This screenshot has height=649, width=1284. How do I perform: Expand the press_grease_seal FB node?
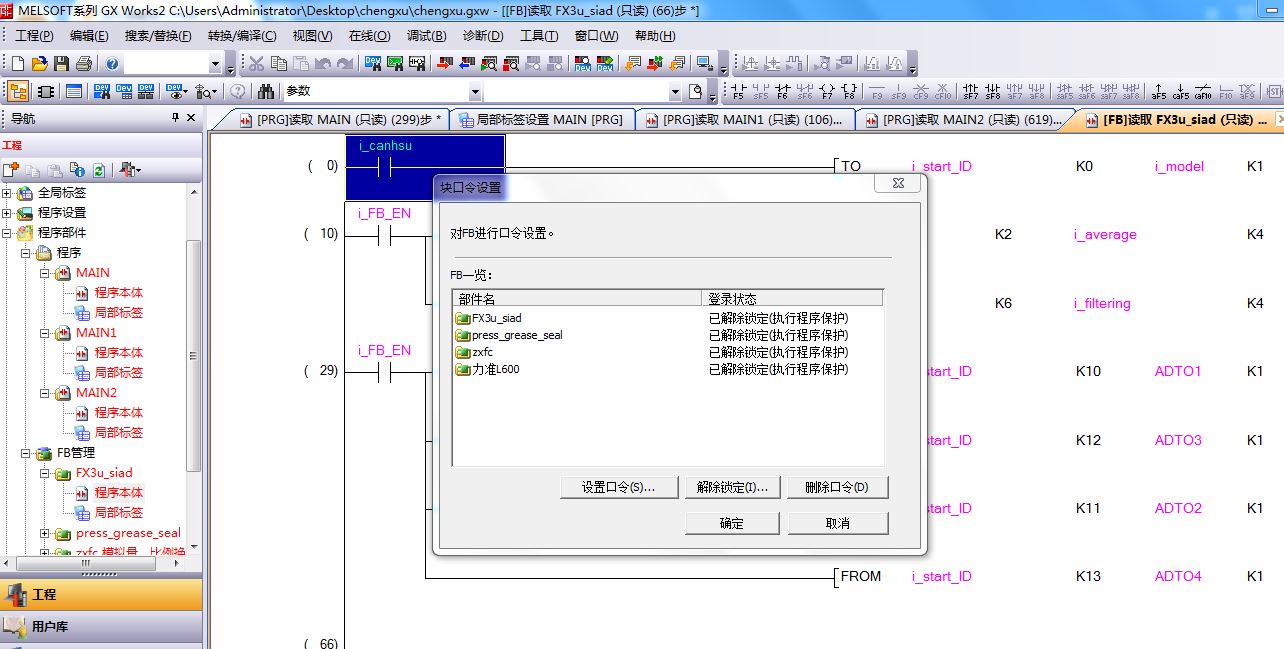tap(45, 533)
